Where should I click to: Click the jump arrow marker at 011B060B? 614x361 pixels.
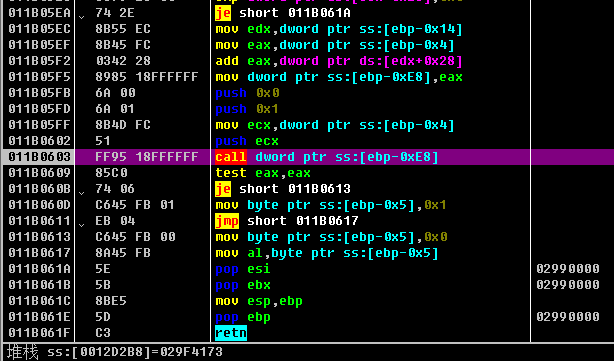pos(81,192)
